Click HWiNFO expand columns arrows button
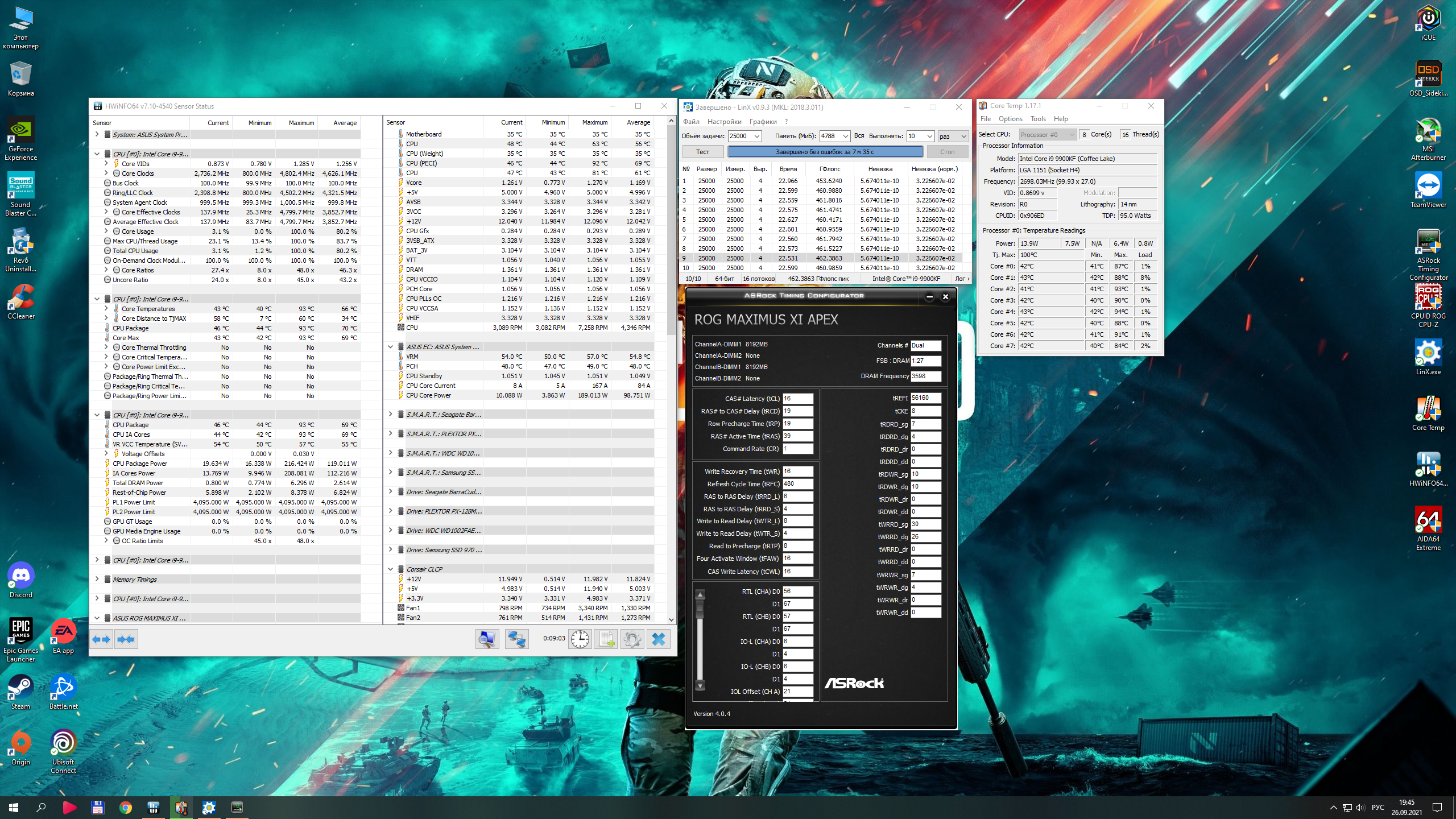 pos(102,639)
